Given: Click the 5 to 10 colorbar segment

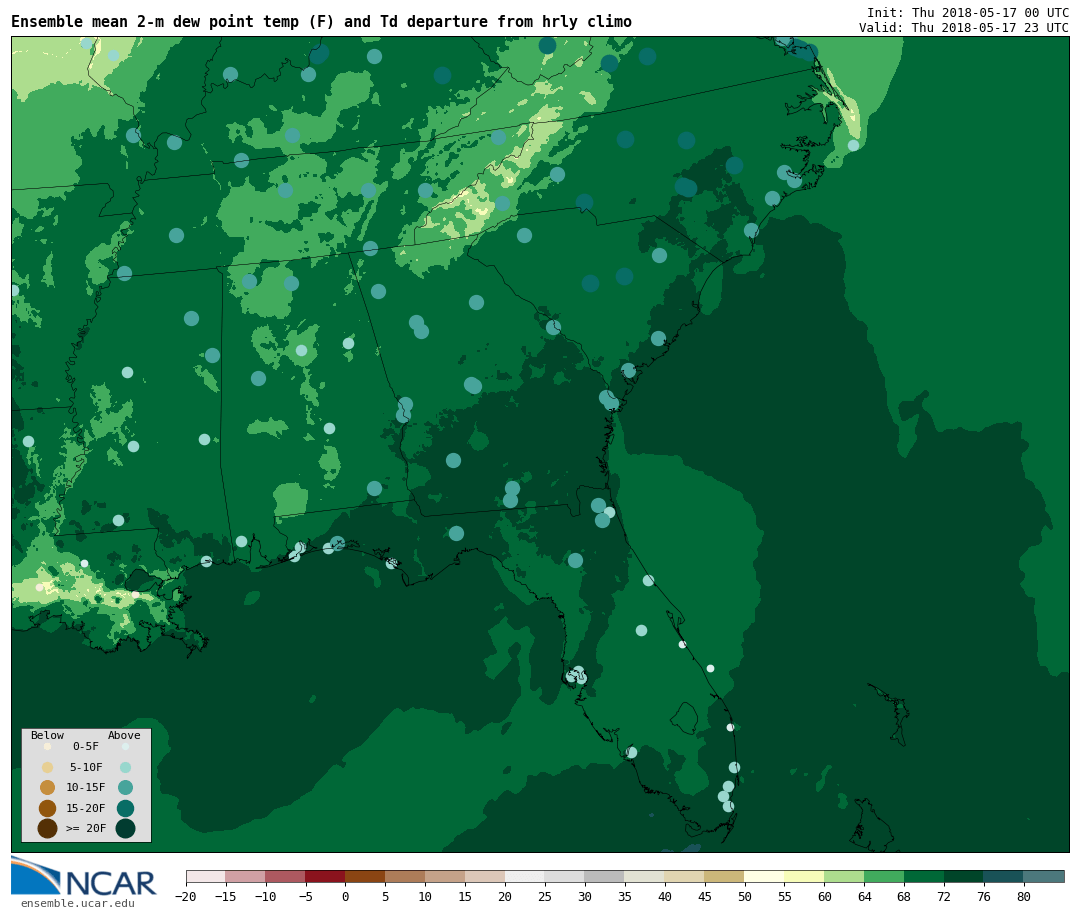Looking at the screenshot, I should 406,877.
